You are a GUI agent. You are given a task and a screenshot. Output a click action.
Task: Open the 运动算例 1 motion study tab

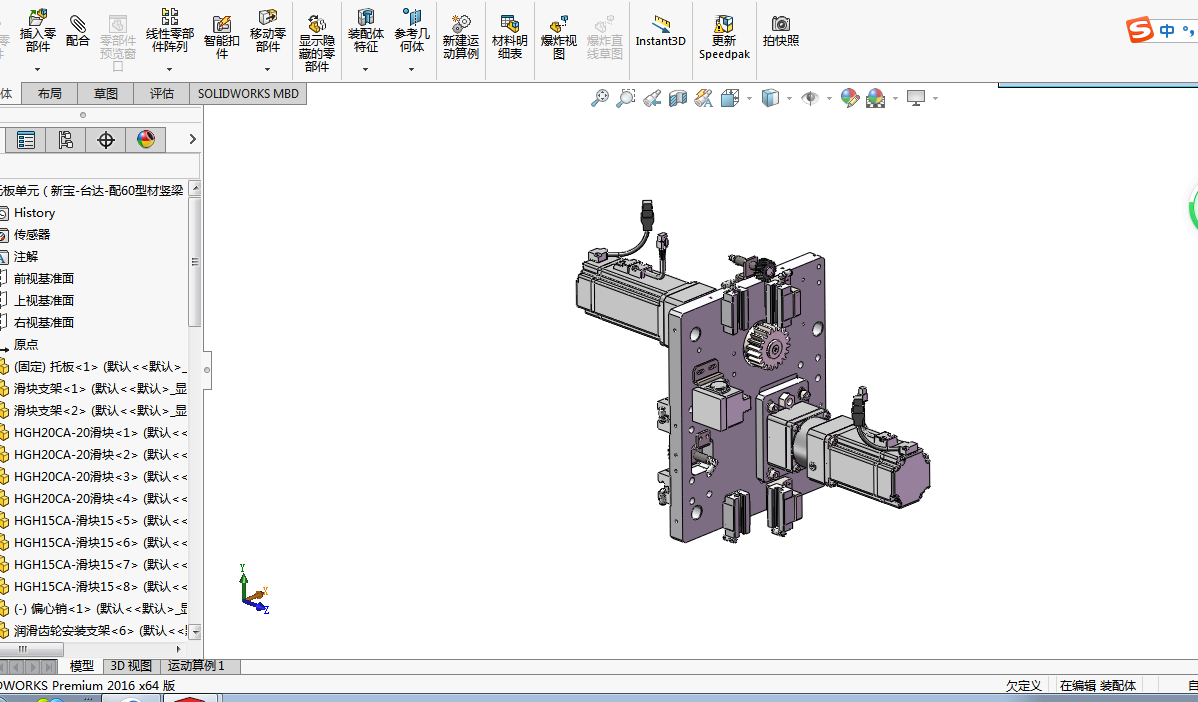click(196, 666)
